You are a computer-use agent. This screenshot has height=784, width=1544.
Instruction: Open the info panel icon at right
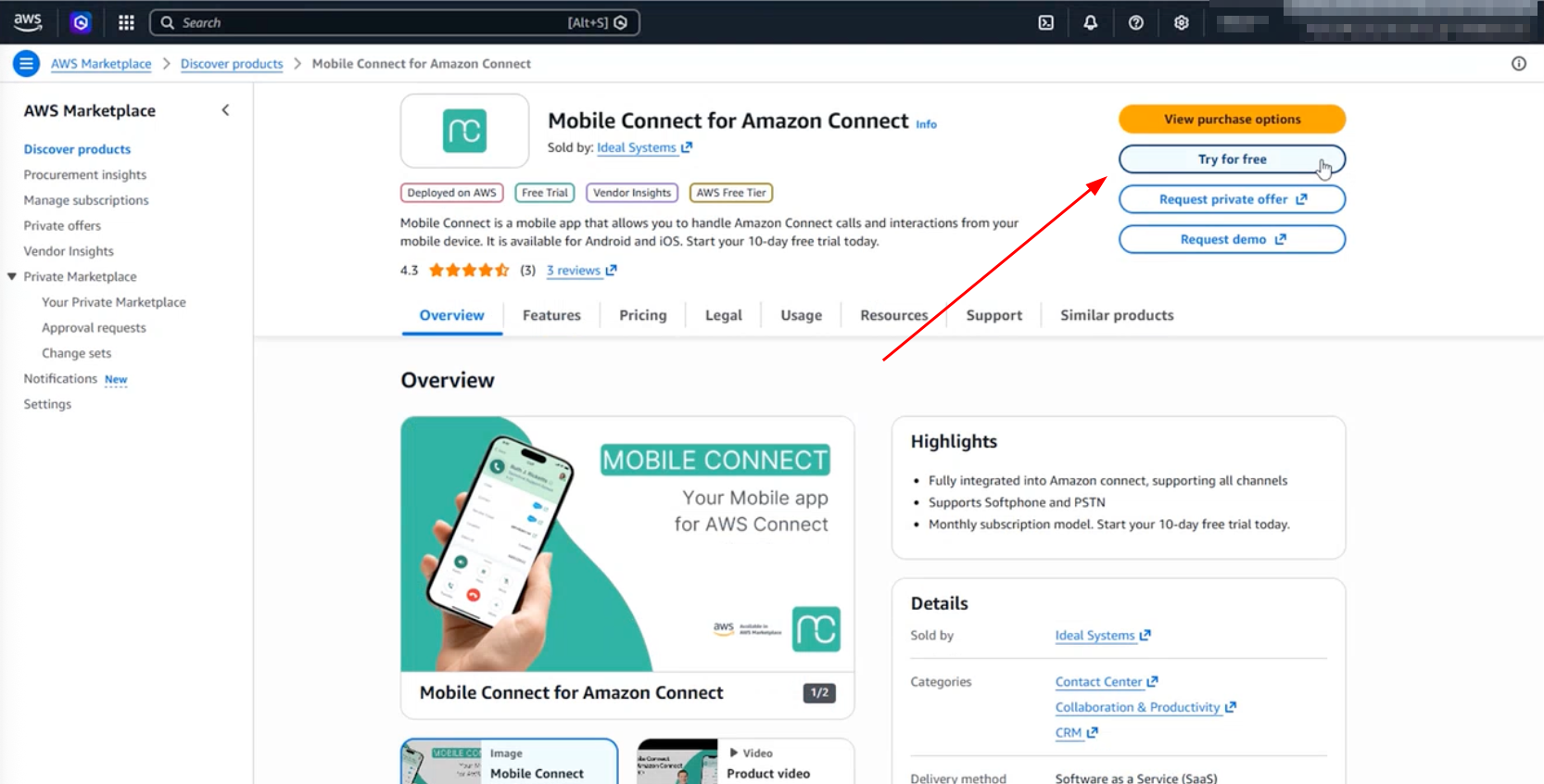point(1518,64)
